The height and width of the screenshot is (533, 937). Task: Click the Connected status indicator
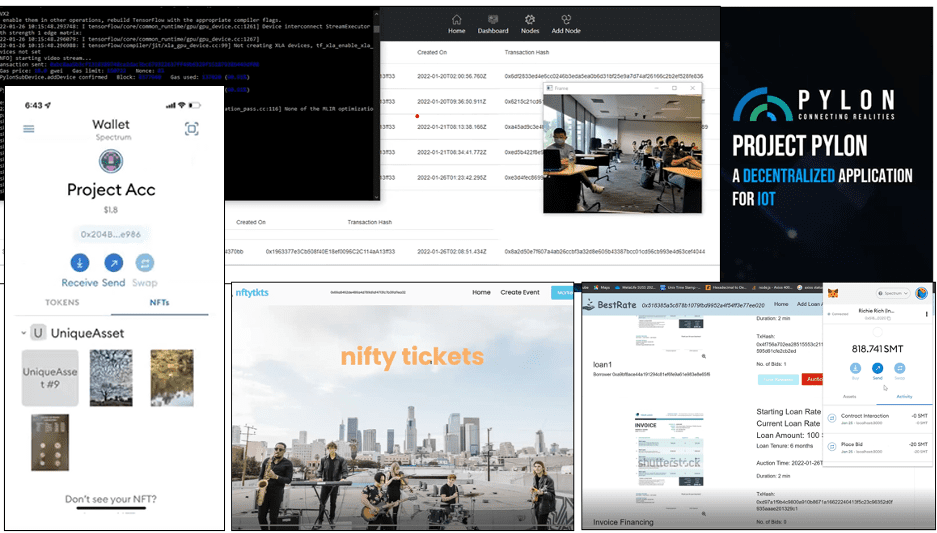coord(840,314)
